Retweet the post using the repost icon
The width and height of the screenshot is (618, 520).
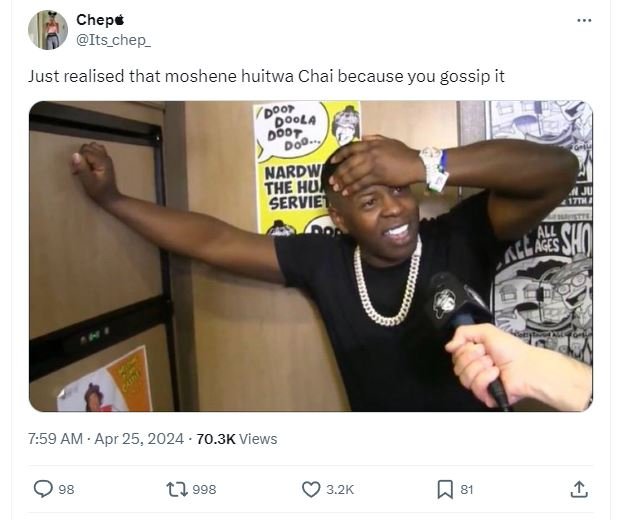click(x=177, y=489)
